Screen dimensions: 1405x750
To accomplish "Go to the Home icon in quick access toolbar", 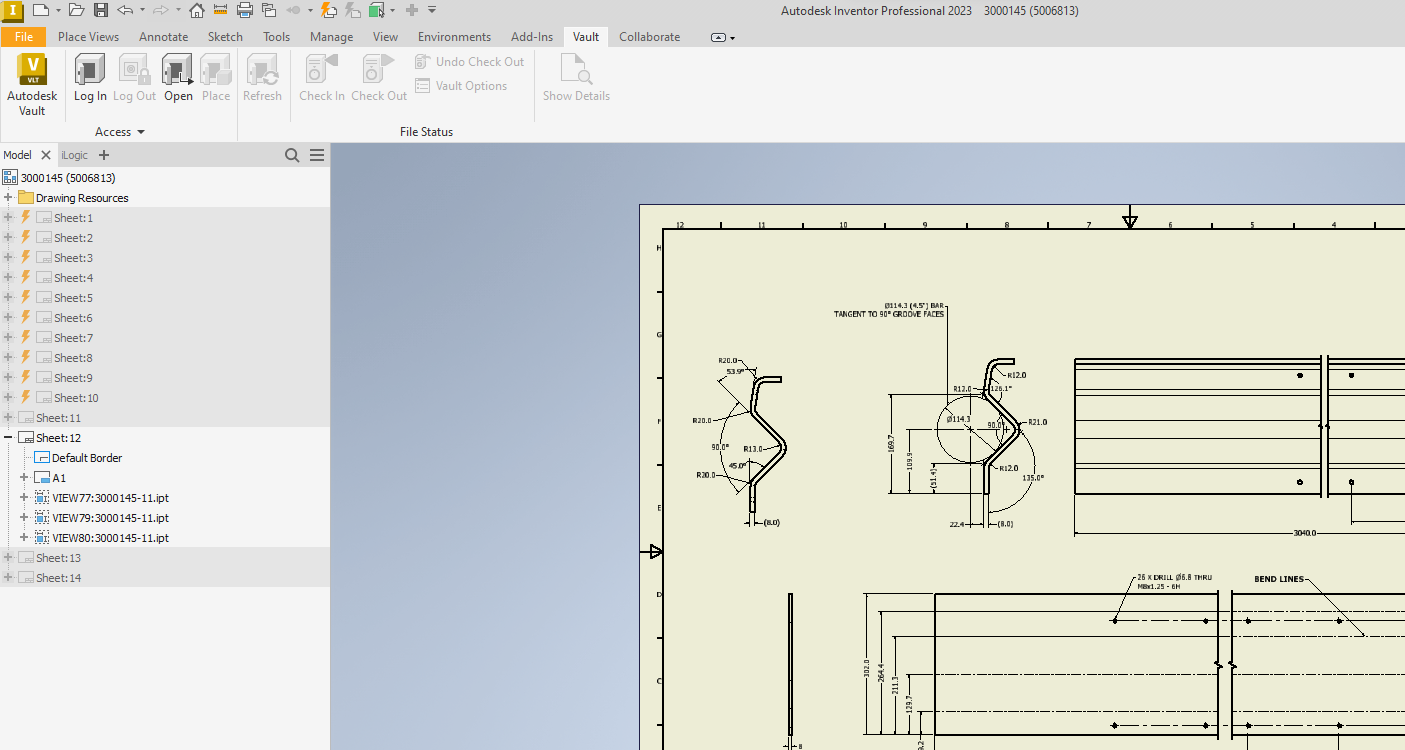I will click(196, 10).
